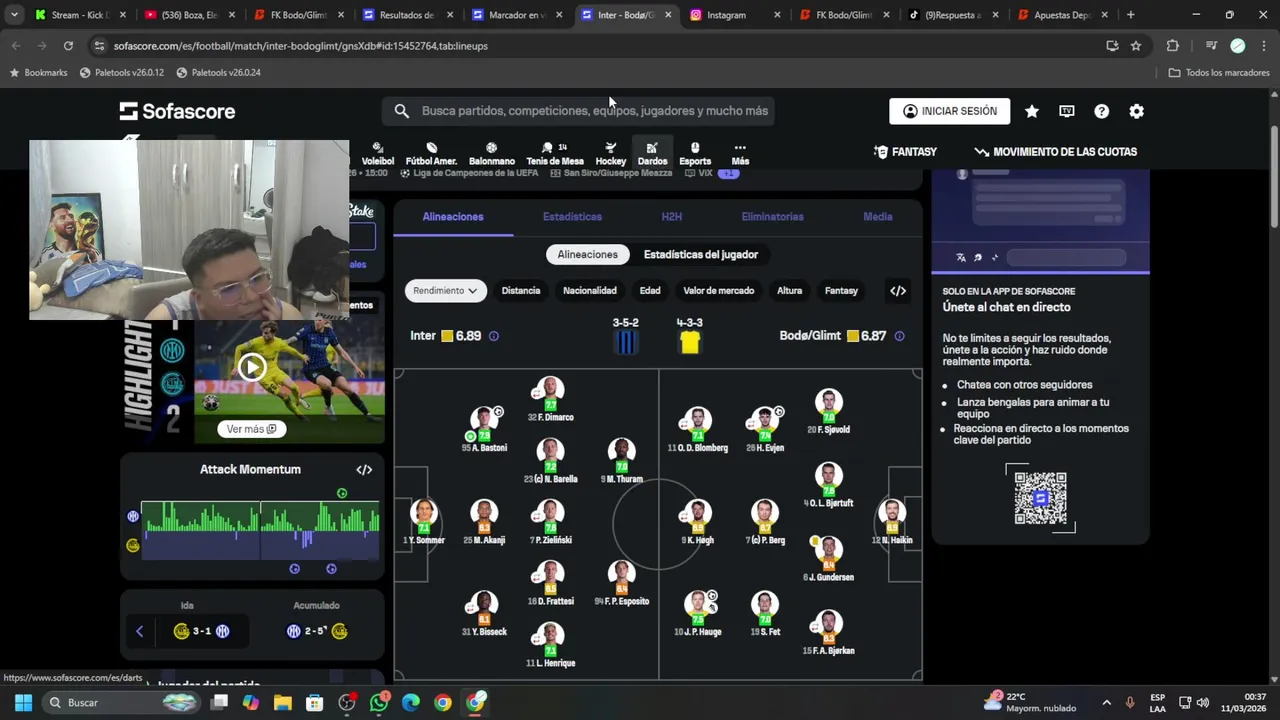Viewport: 1280px width, 720px height.
Task: Open the help question mark icon
Action: [1101, 111]
